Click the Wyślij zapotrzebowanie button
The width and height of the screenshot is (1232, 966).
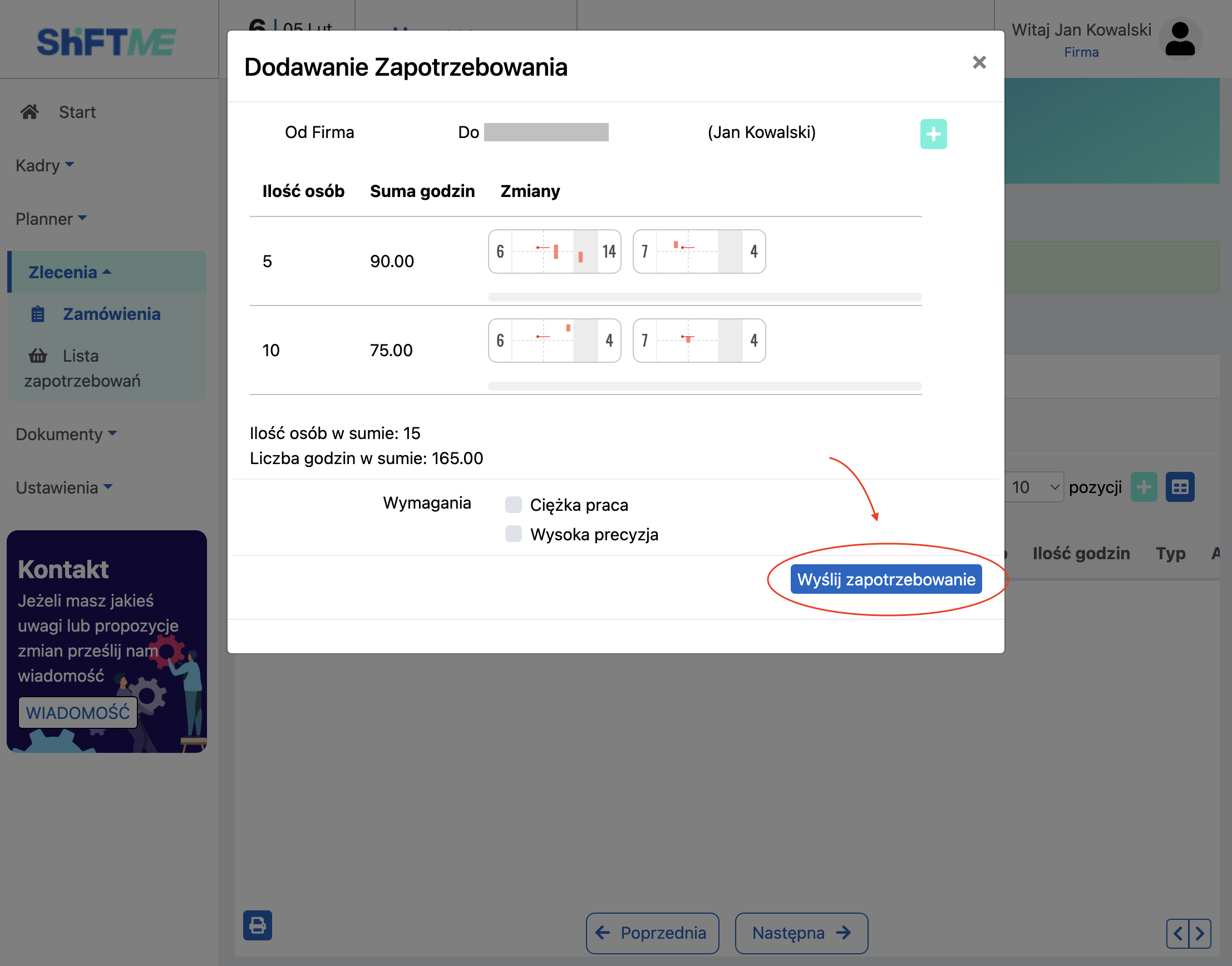pyautogui.click(x=885, y=578)
